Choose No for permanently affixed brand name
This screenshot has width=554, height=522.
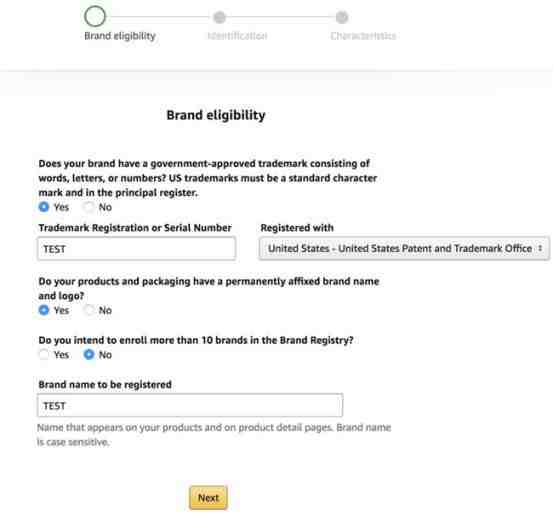[88, 310]
